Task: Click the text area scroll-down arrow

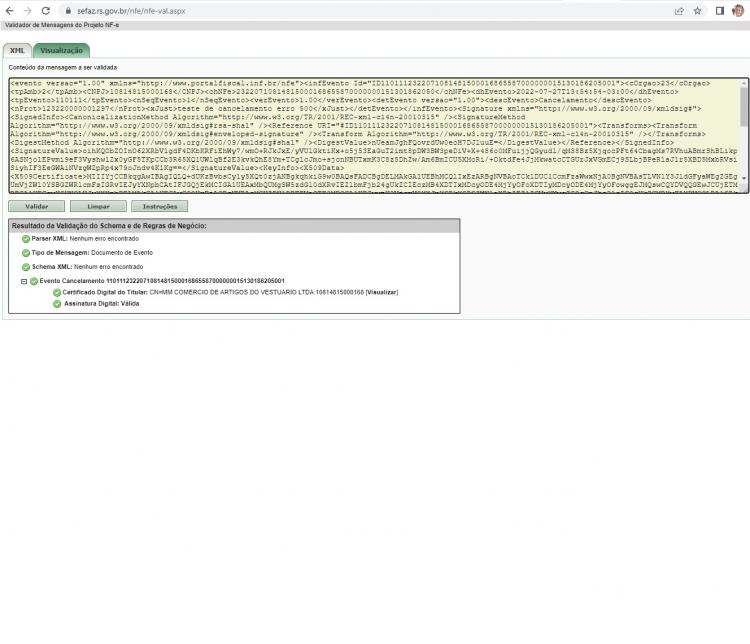Action: [744, 178]
